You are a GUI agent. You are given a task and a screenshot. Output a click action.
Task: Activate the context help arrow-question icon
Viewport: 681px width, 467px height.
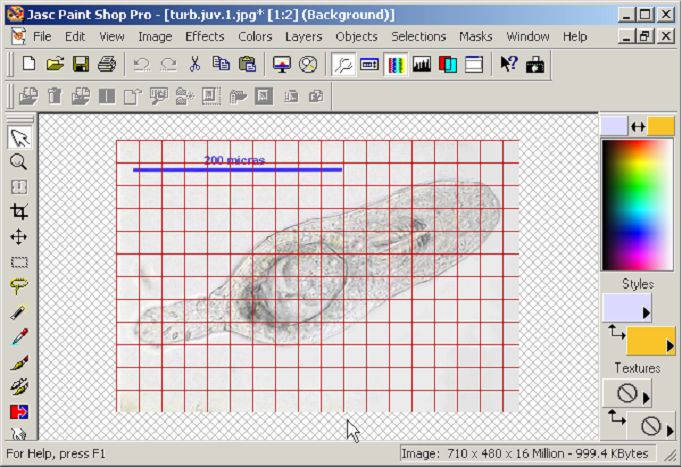point(509,64)
